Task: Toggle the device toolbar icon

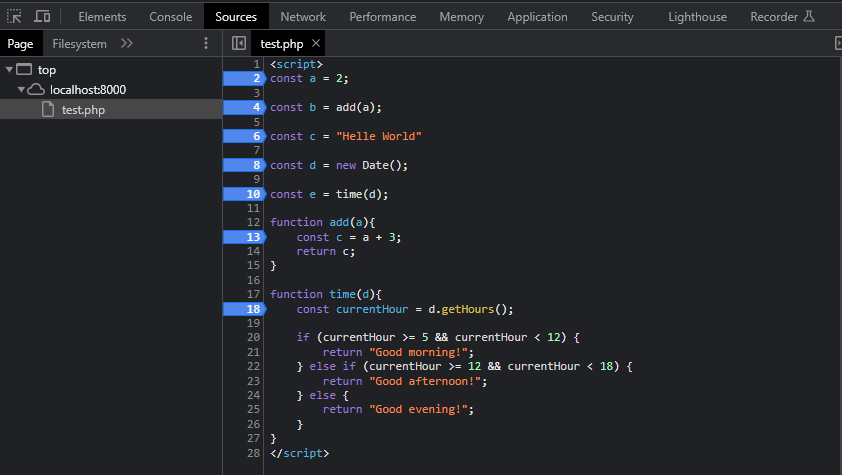Action: [x=43, y=16]
